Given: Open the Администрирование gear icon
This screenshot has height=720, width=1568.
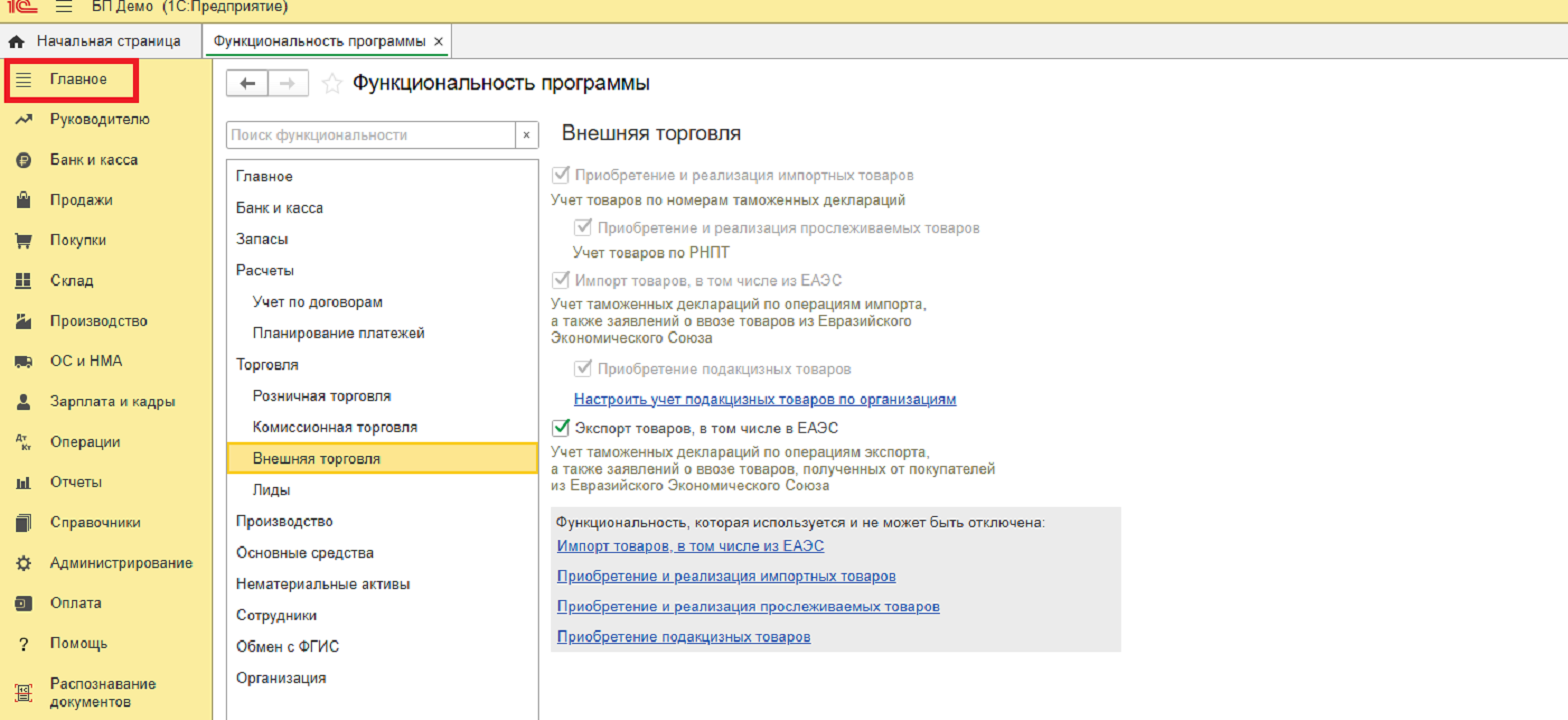Looking at the screenshot, I should 24,563.
